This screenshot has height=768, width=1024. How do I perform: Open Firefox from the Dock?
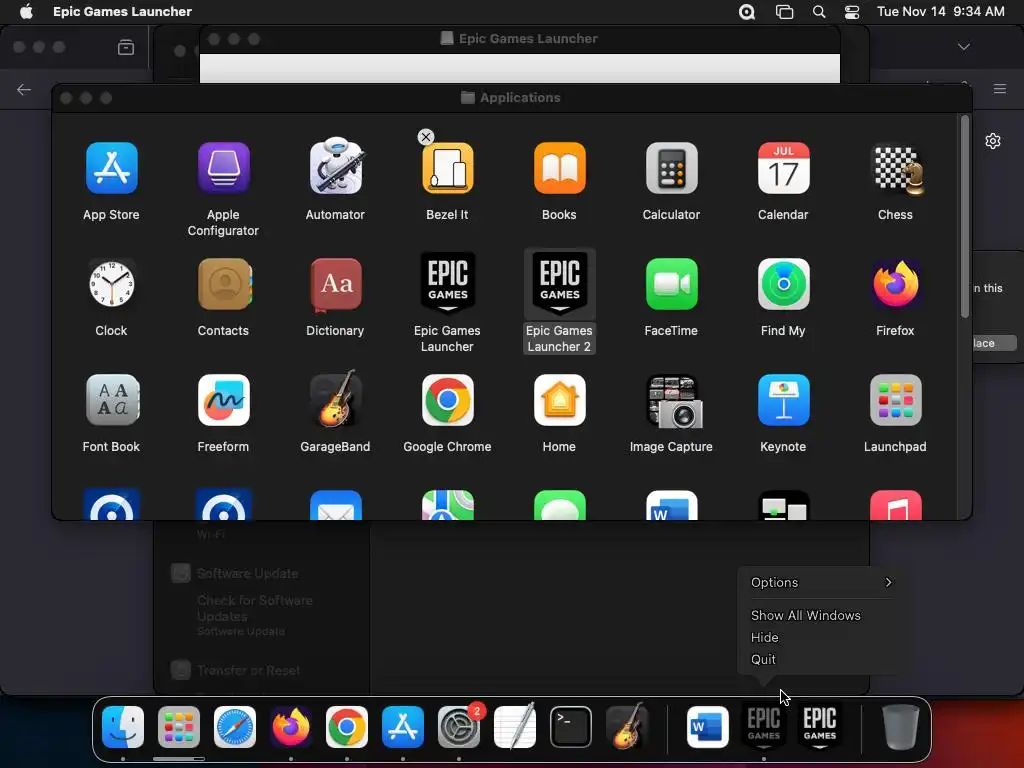point(291,727)
